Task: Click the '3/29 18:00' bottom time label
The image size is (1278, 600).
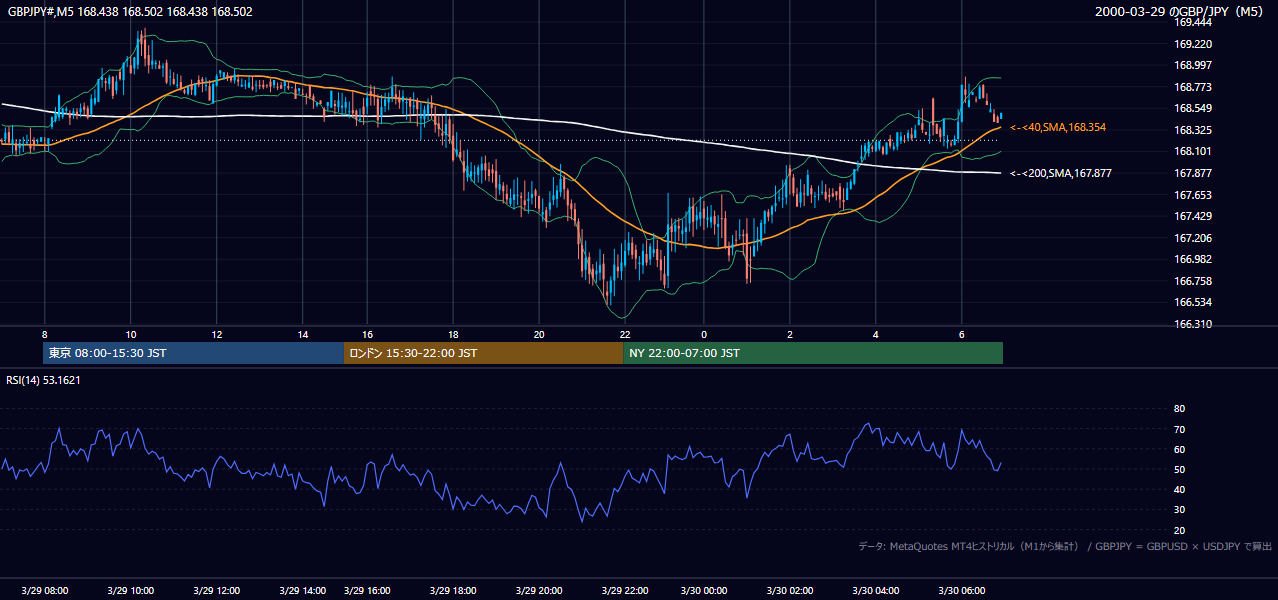Action: click(x=451, y=590)
